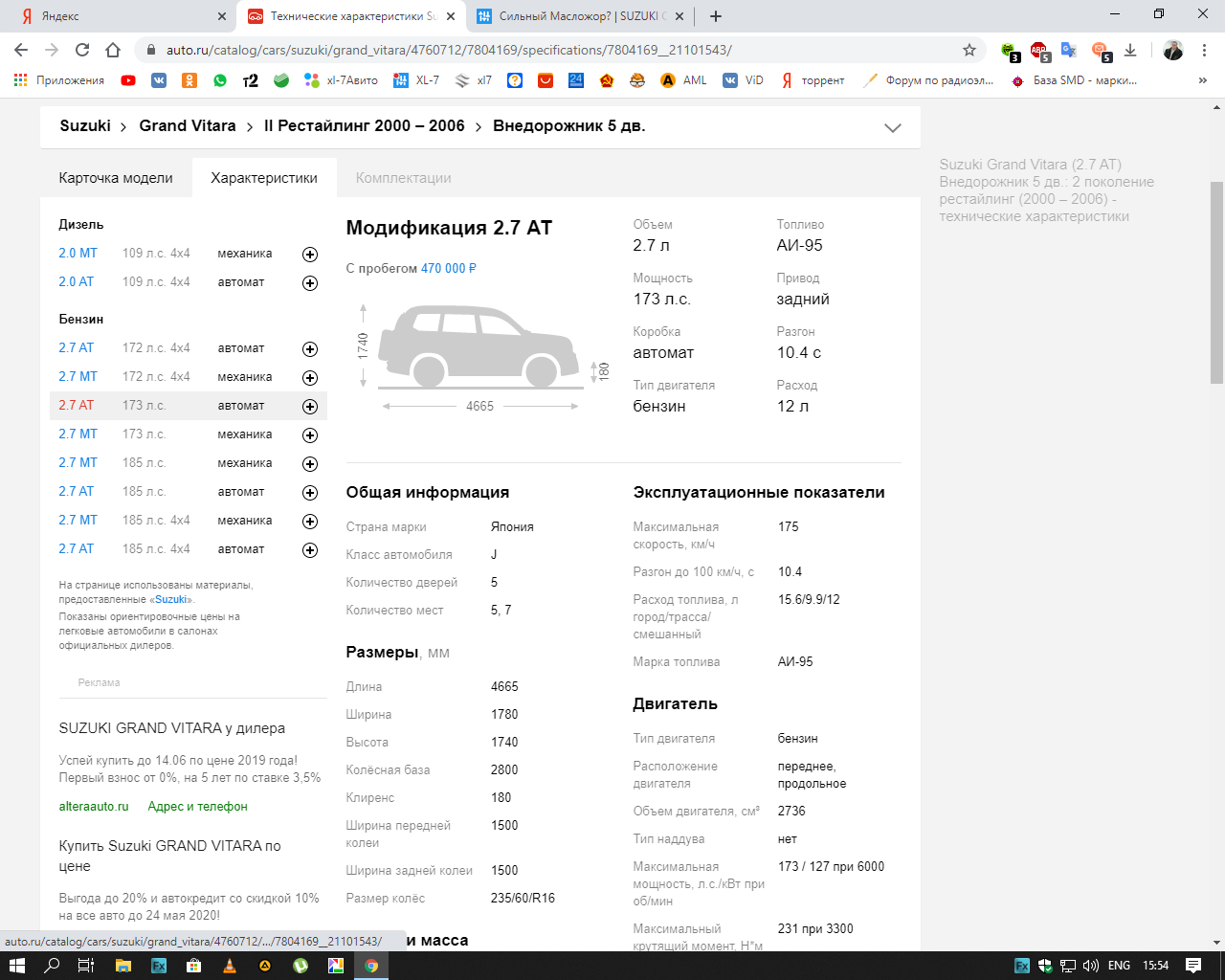Switch to Карточка модели tab
The height and width of the screenshot is (980, 1225).
[116, 178]
